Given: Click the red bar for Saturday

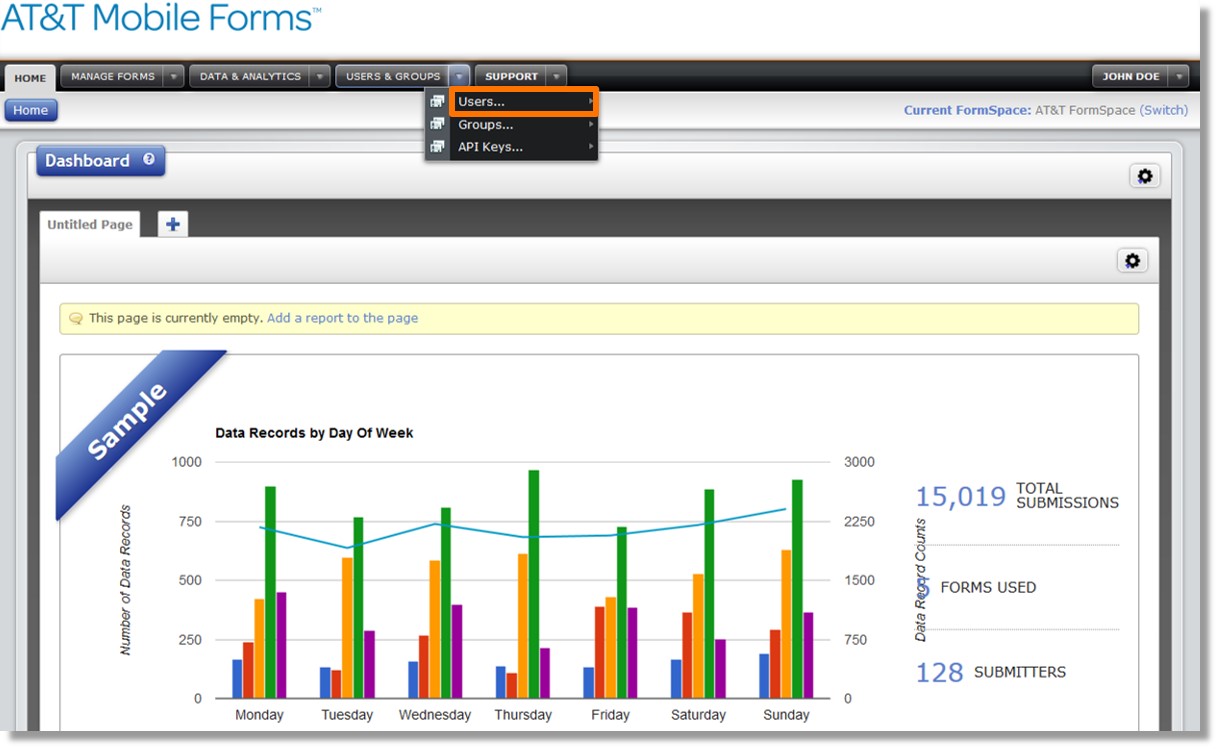Looking at the screenshot, I should pos(687,655).
